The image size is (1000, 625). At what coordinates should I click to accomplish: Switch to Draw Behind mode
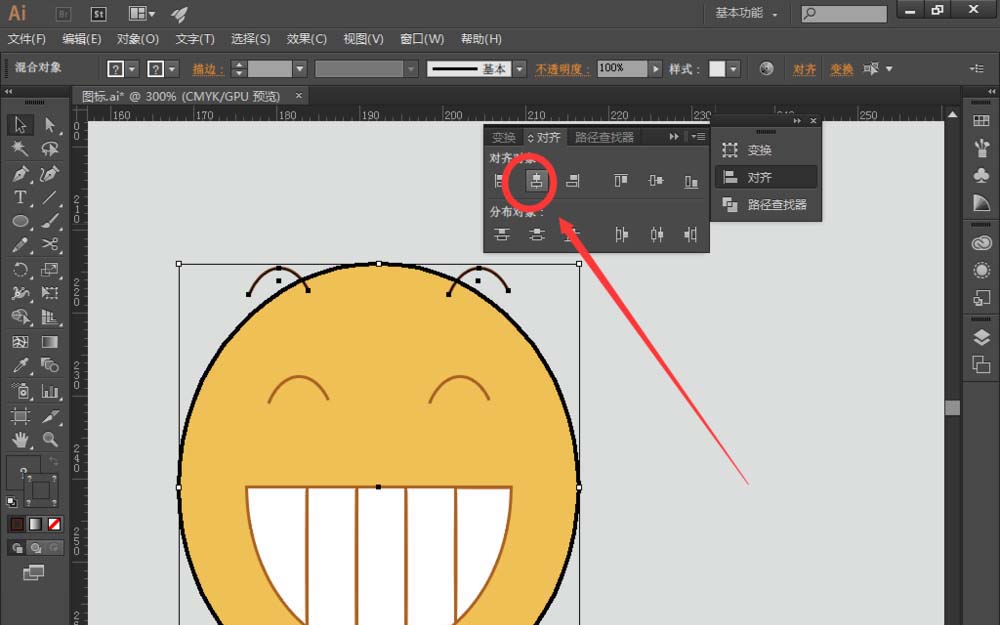(36, 548)
